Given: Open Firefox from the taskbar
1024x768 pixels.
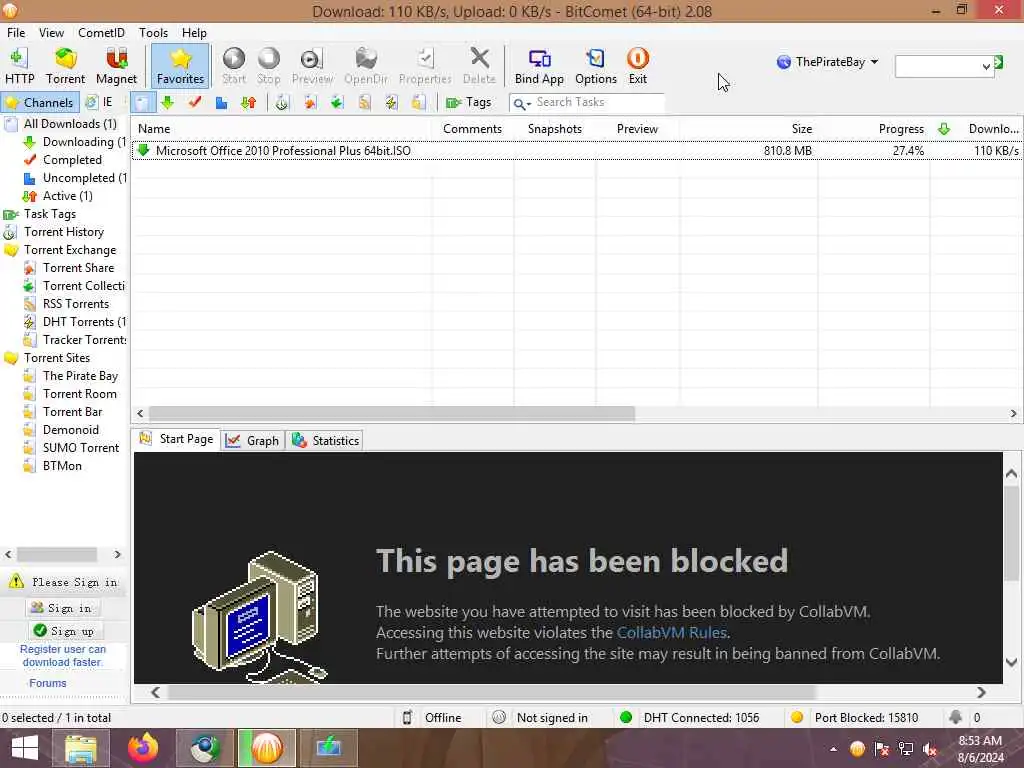Looking at the screenshot, I should [143, 748].
